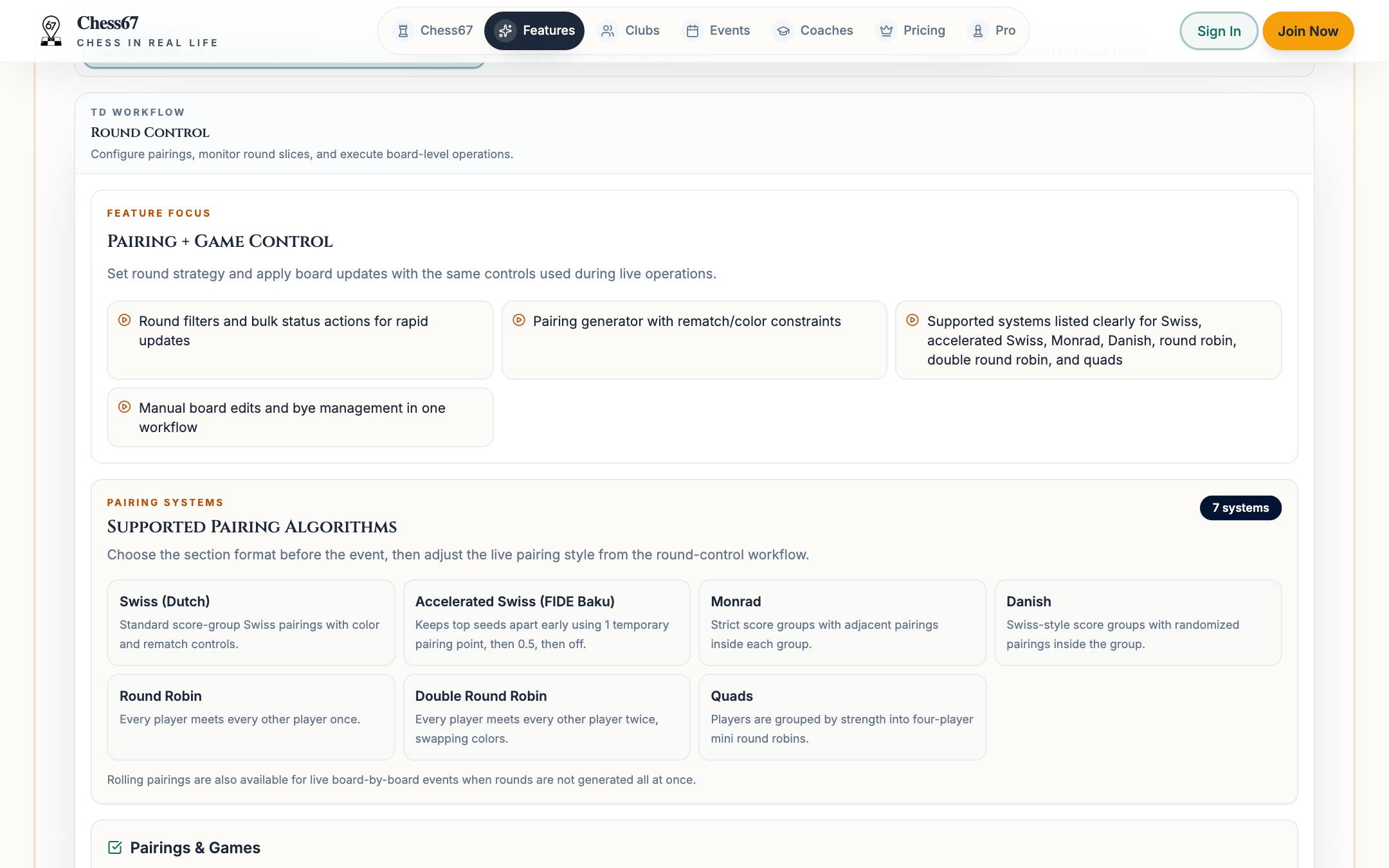Click the crown icon beside Pricing
Image resolution: width=1389 pixels, height=868 pixels.
pos(886,31)
